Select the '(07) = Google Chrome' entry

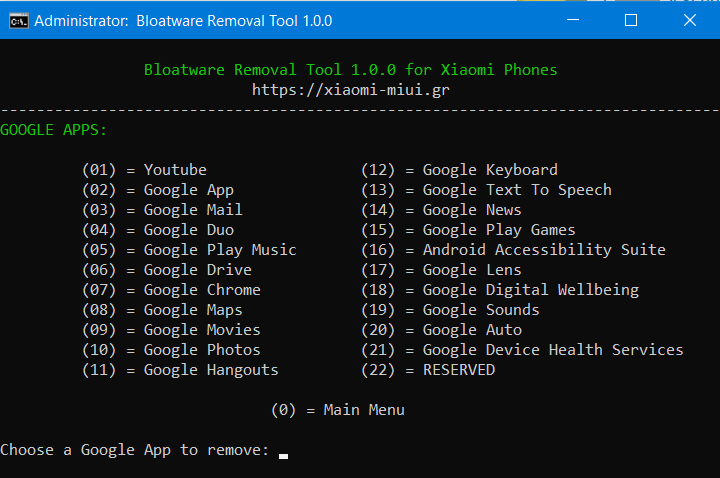pos(171,290)
